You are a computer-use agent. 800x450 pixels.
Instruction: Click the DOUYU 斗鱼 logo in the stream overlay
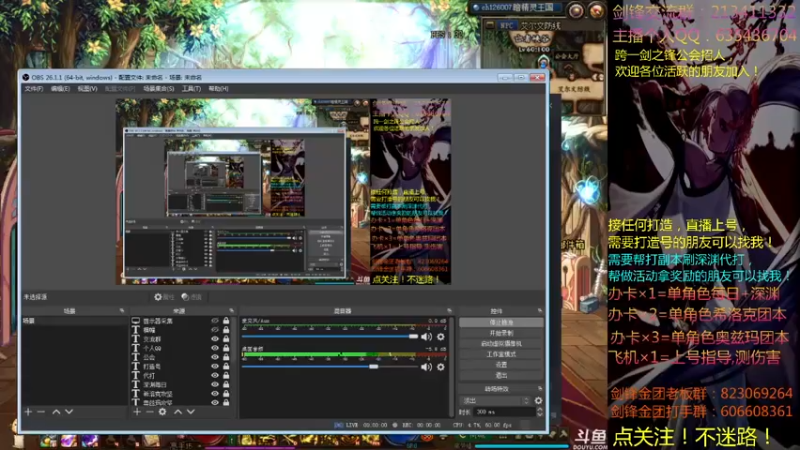pos(590,439)
